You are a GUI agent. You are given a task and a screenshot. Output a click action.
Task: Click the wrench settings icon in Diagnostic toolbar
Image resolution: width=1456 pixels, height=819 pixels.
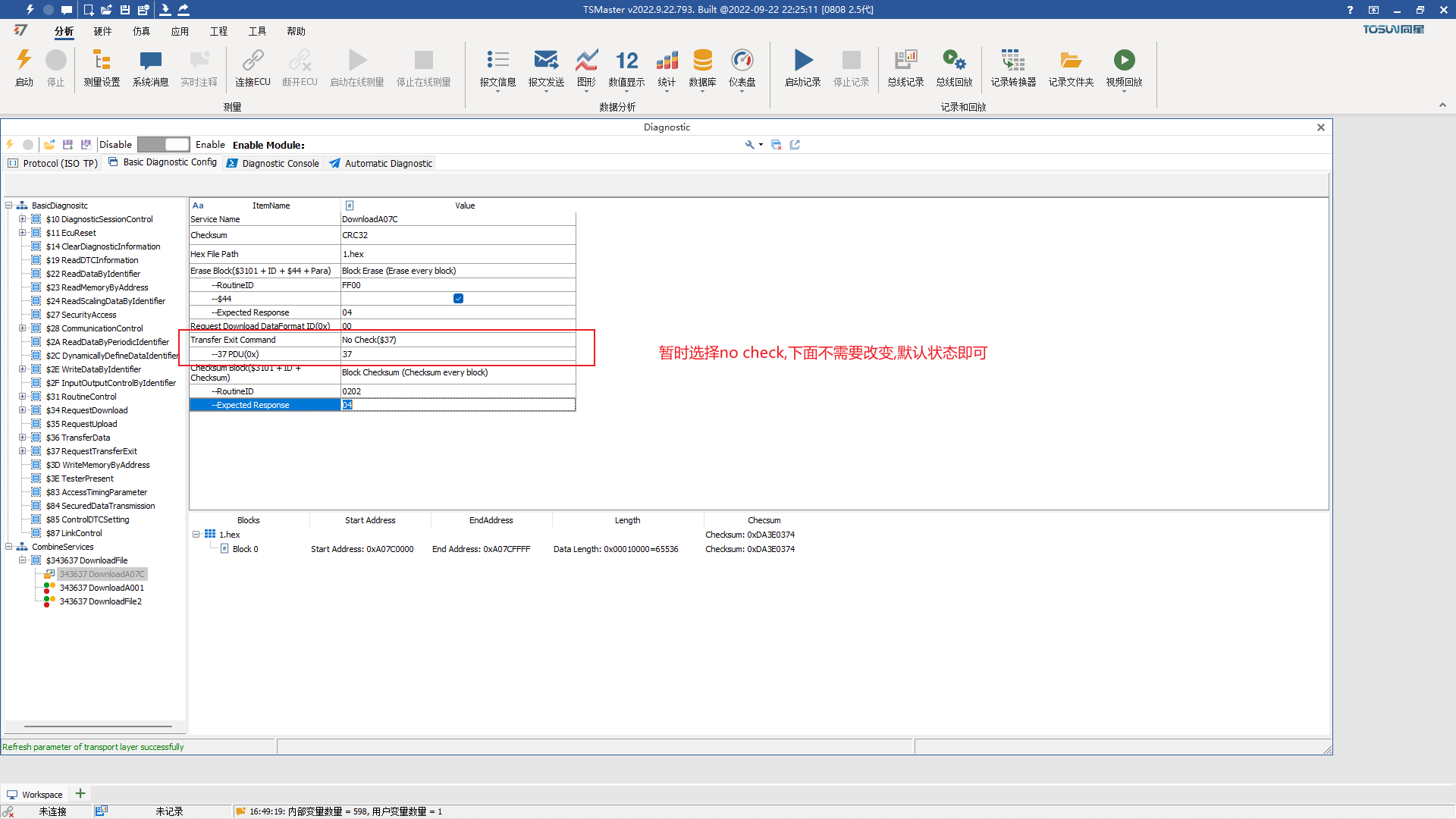click(750, 145)
